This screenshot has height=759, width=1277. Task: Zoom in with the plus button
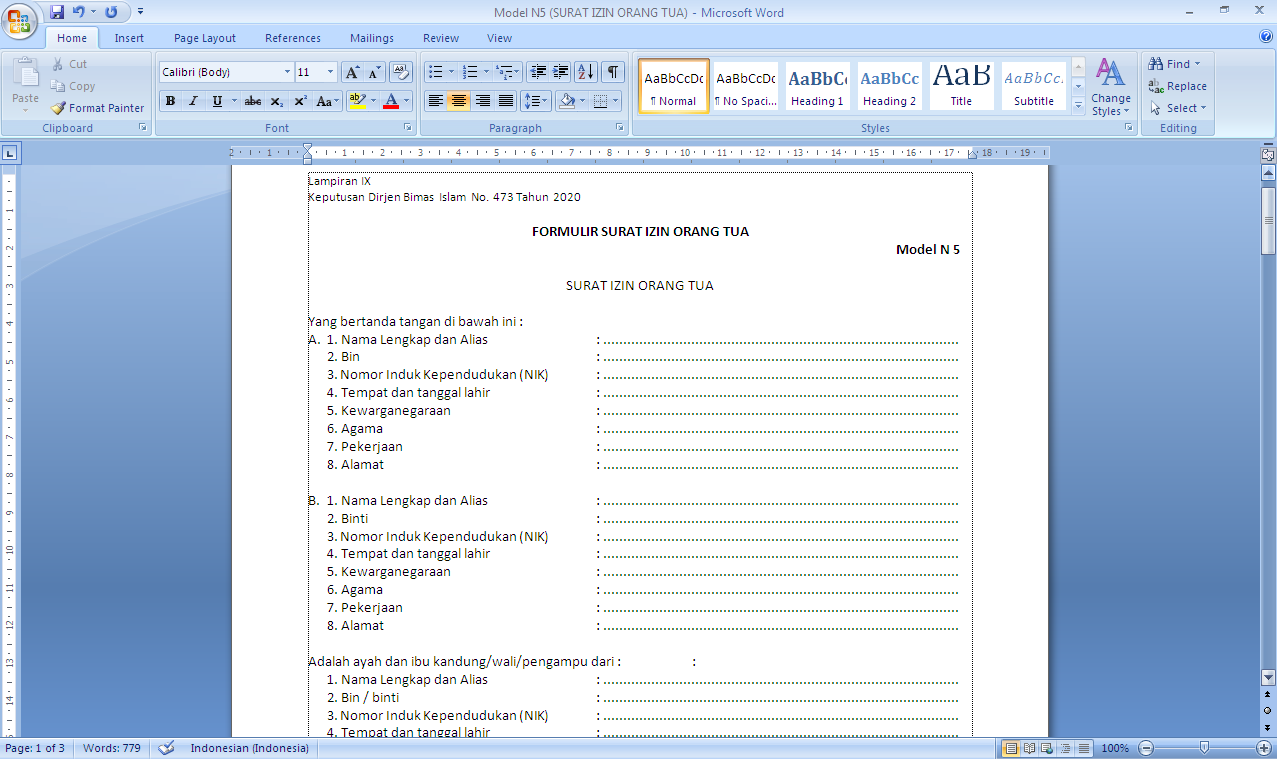(1264, 748)
